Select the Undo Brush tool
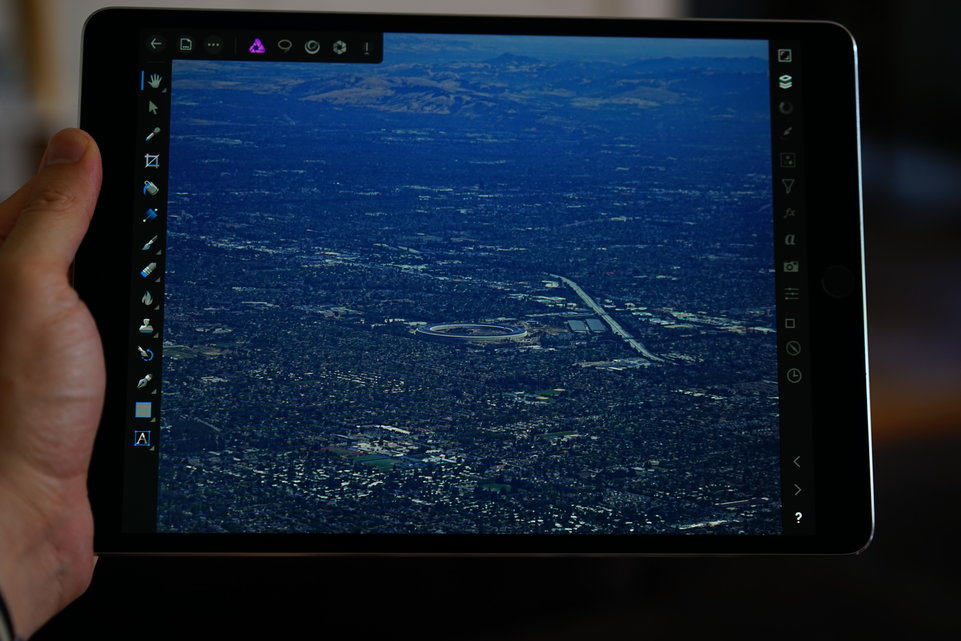The height and width of the screenshot is (641, 961). pyautogui.click(x=145, y=354)
